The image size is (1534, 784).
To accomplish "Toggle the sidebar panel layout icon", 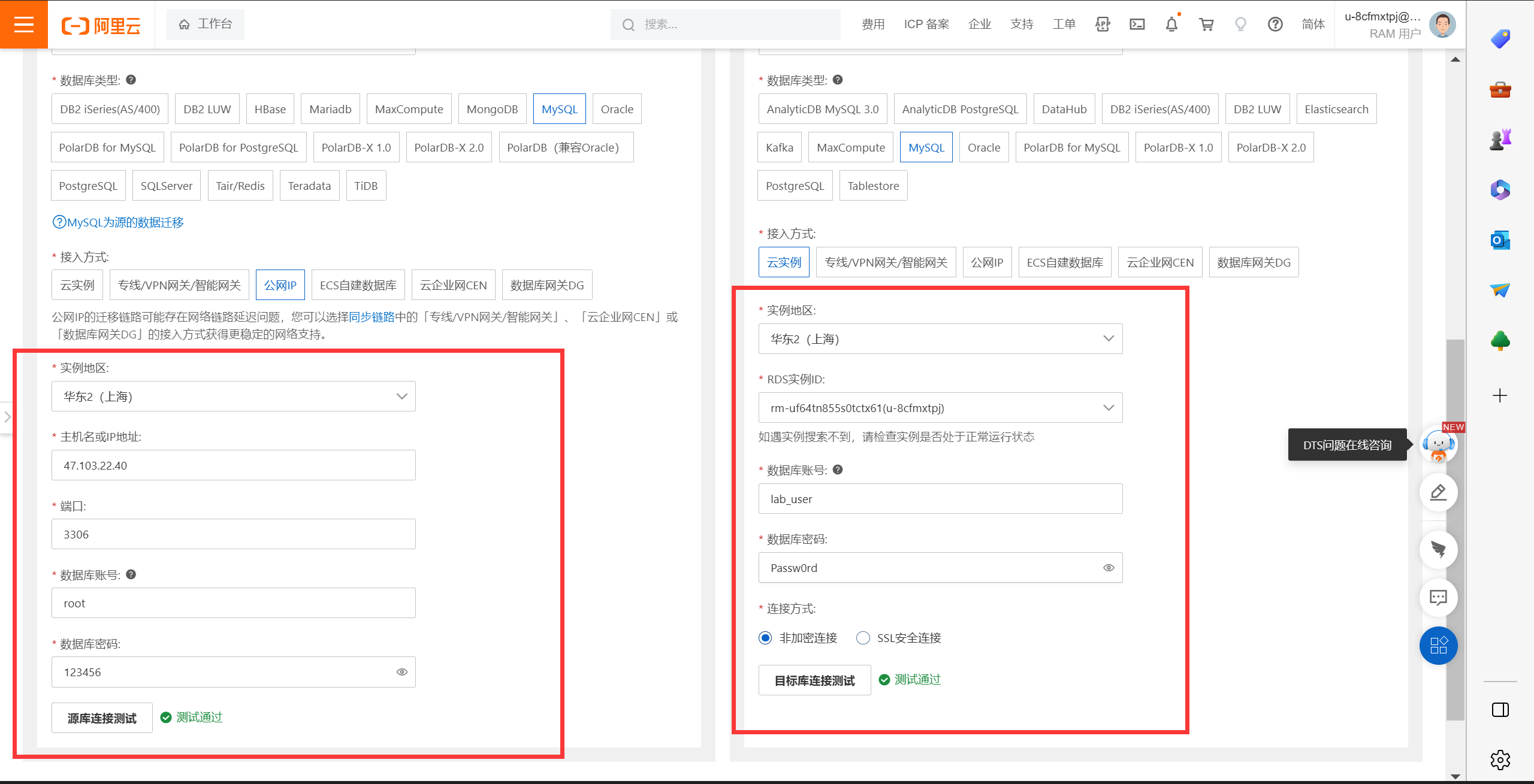I will 1500,710.
